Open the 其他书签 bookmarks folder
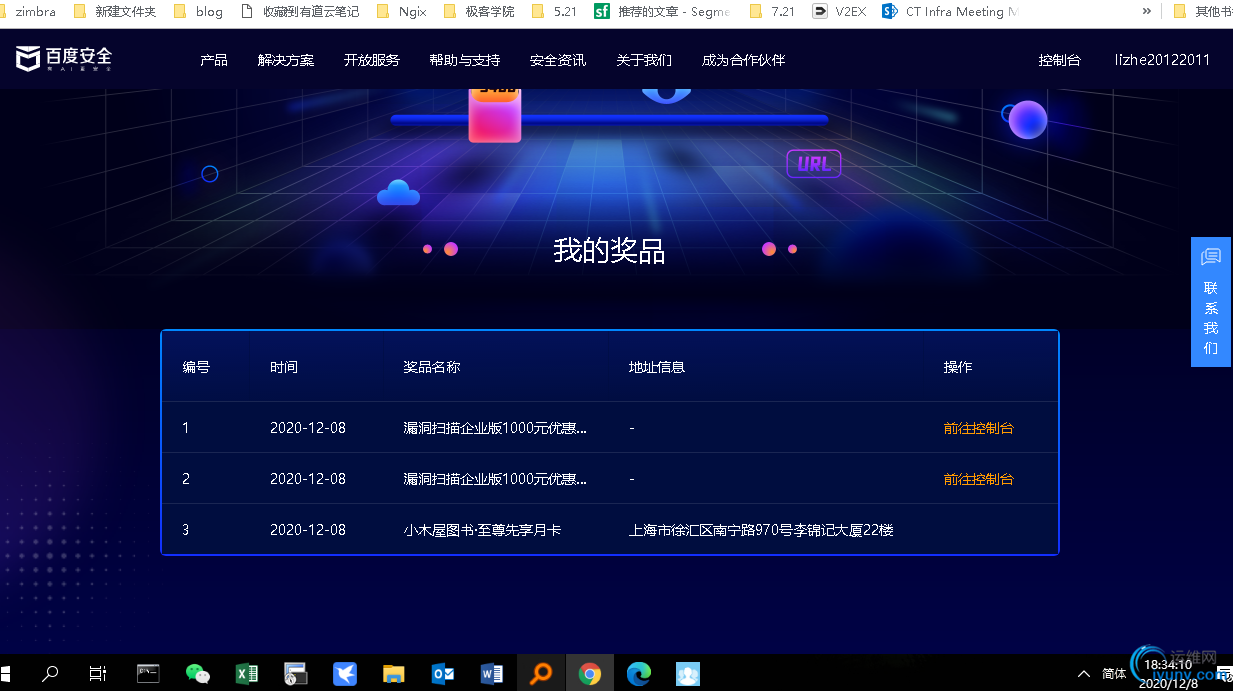The height and width of the screenshot is (691, 1233). [1202, 12]
